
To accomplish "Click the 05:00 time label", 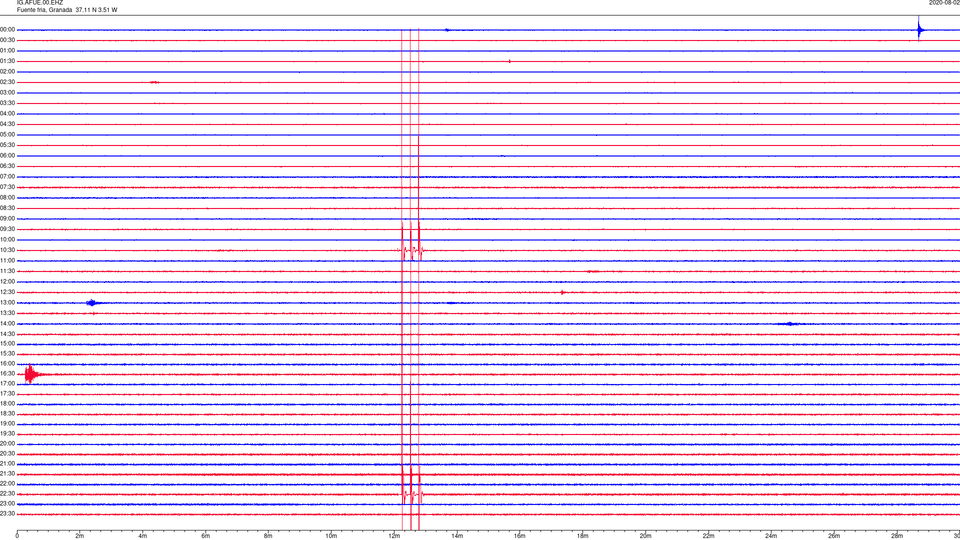I will tap(7, 135).
